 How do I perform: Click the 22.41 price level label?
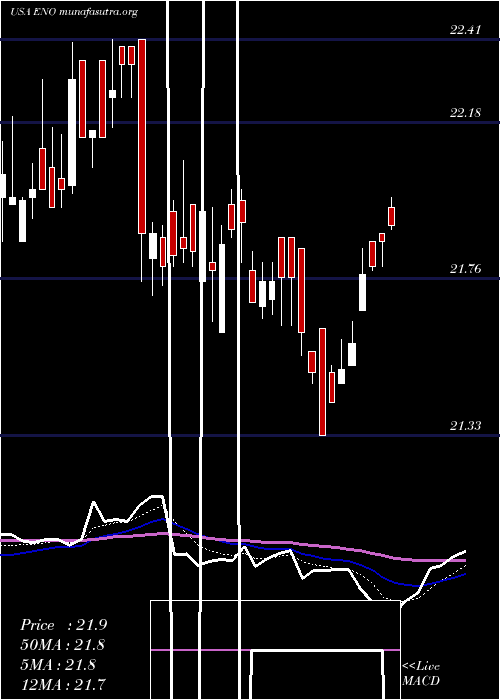[x=465, y=30]
